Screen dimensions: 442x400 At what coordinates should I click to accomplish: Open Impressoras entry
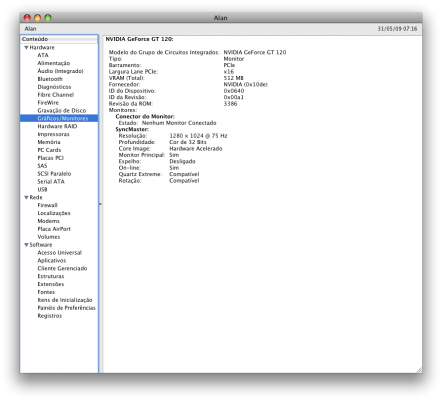point(53,134)
